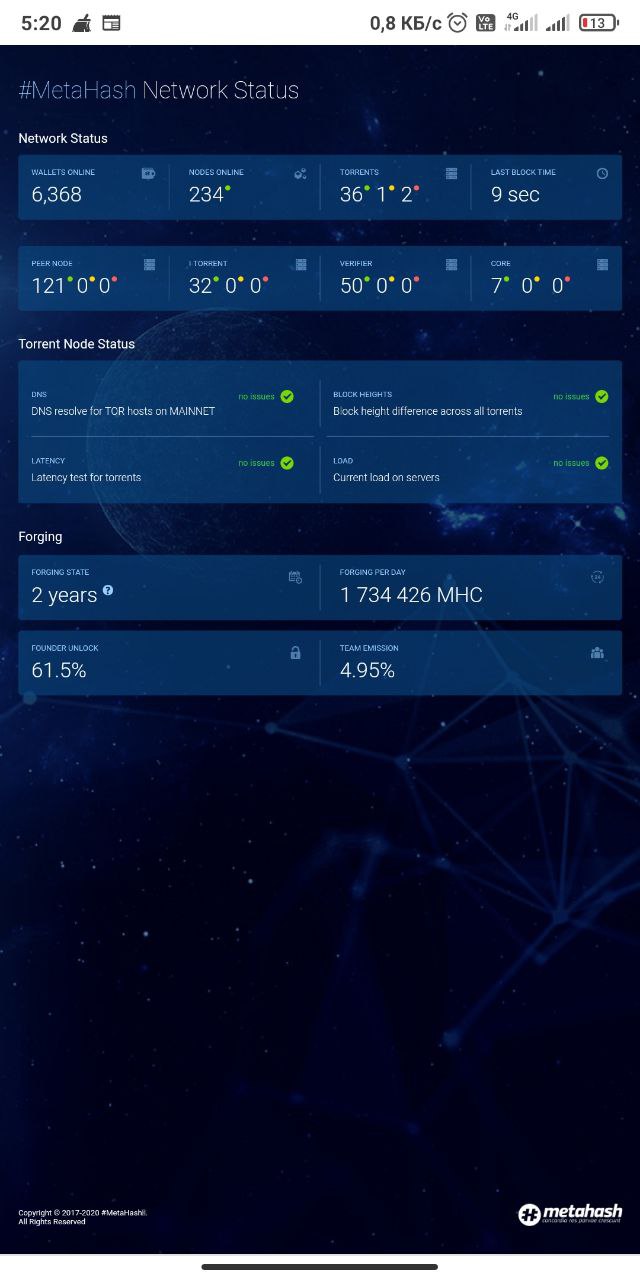The height and width of the screenshot is (1280, 640).
Task: Click 'Current load on servers' text
Action: (386, 477)
